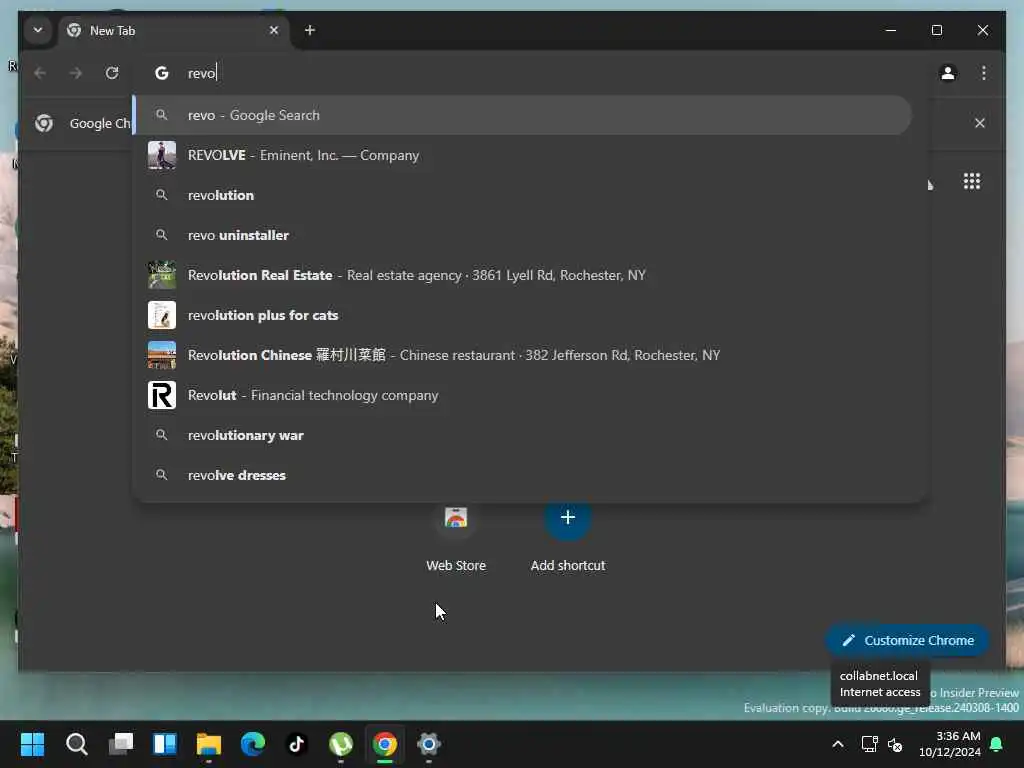This screenshot has height=768, width=1024.
Task: Open Windows Search from the taskbar
Action: pos(76,744)
